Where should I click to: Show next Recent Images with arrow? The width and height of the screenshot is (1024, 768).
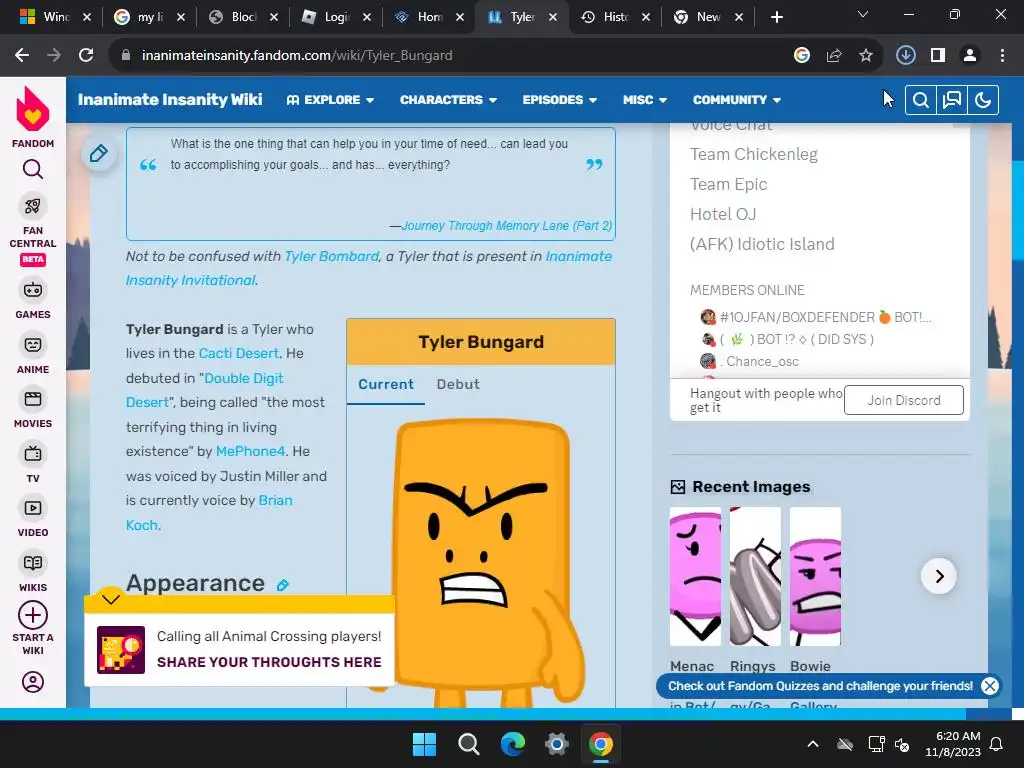point(939,576)
